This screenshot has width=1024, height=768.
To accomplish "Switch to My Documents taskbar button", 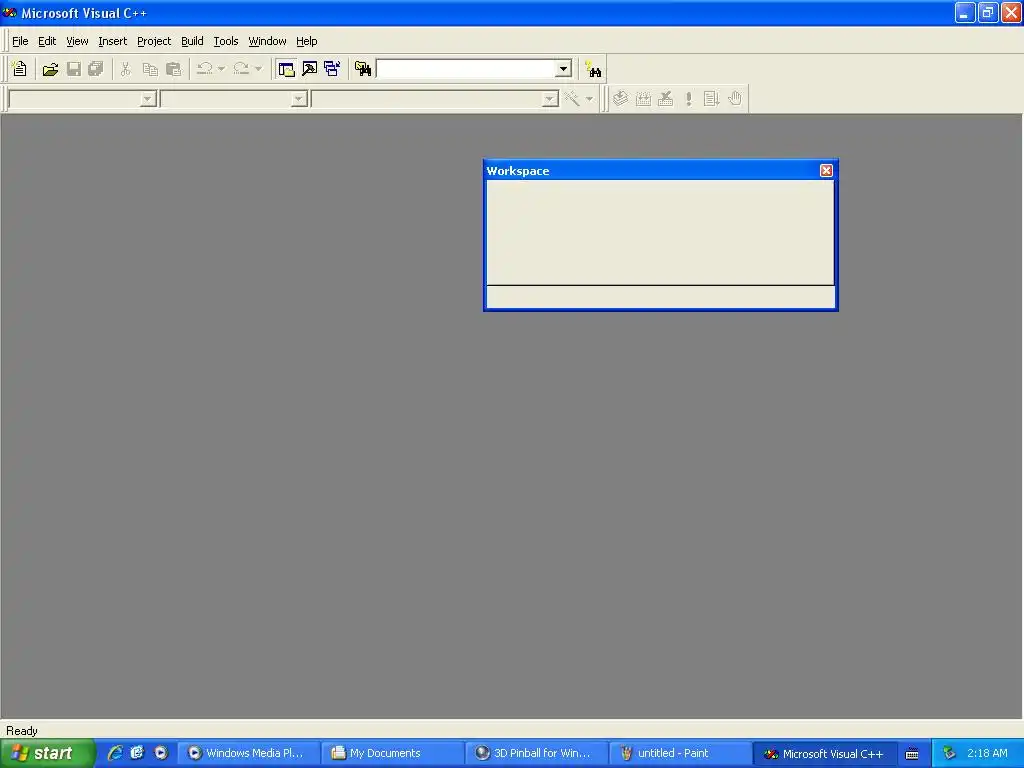I will tap(392, 753).
